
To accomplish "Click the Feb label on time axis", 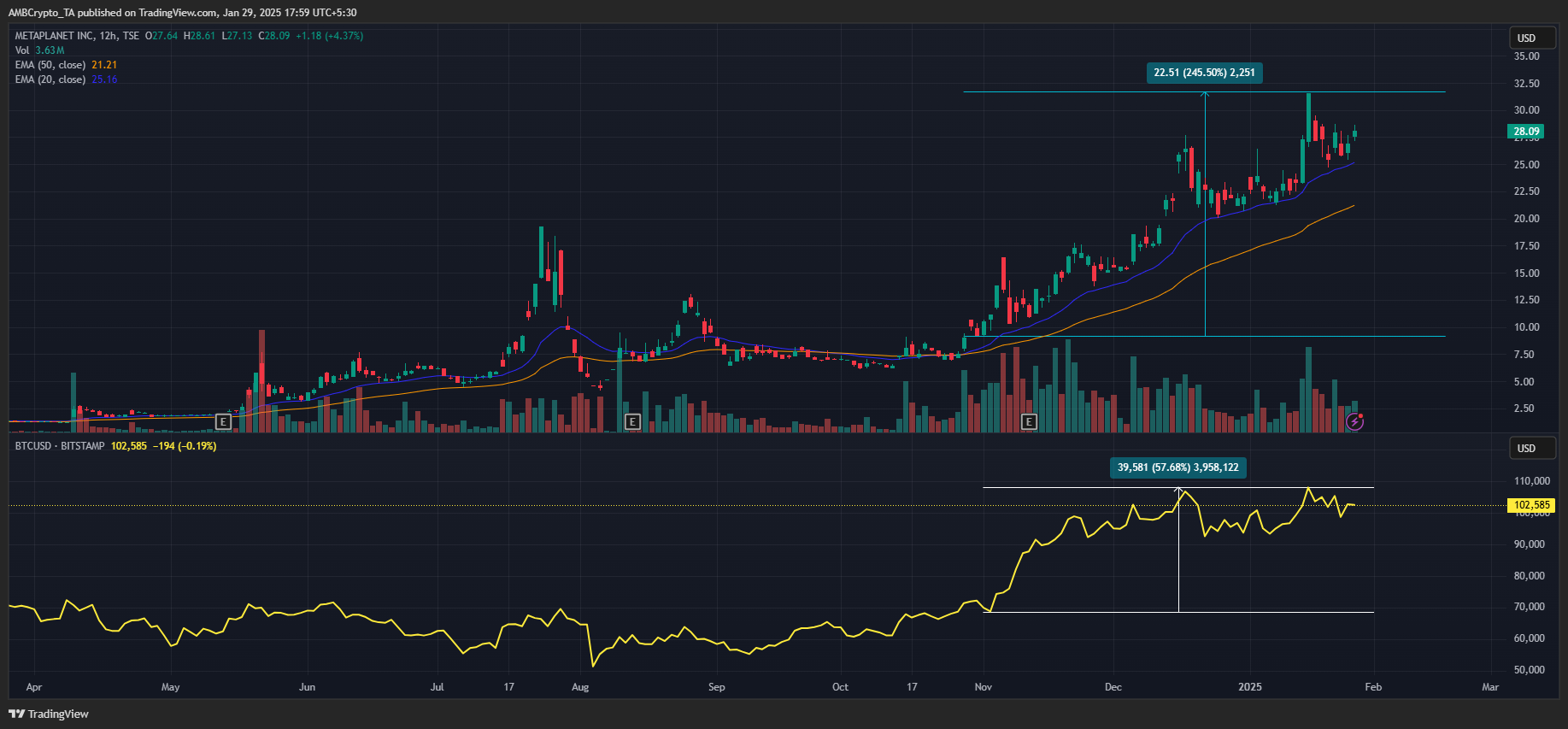I will [x=1373, y=687].
